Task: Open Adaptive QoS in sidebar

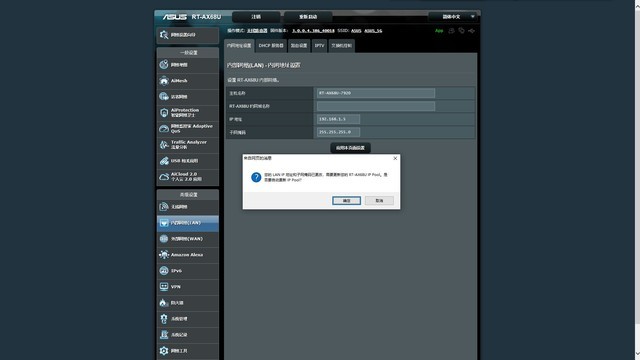Action: coord(187,129)
